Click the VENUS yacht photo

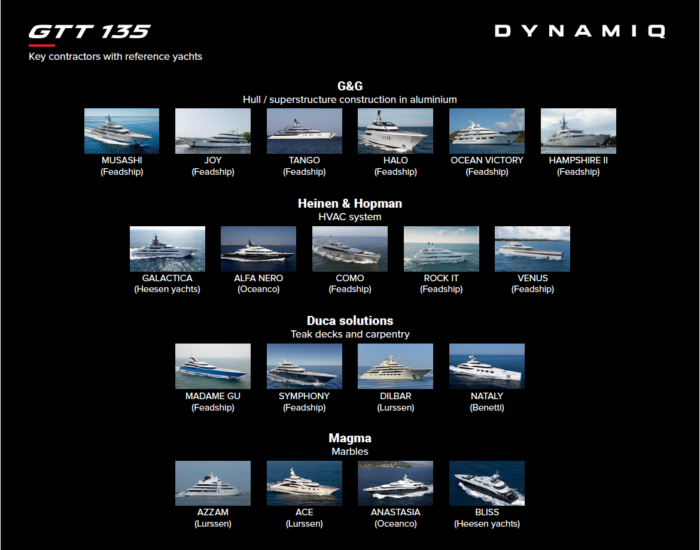[533, 249]
